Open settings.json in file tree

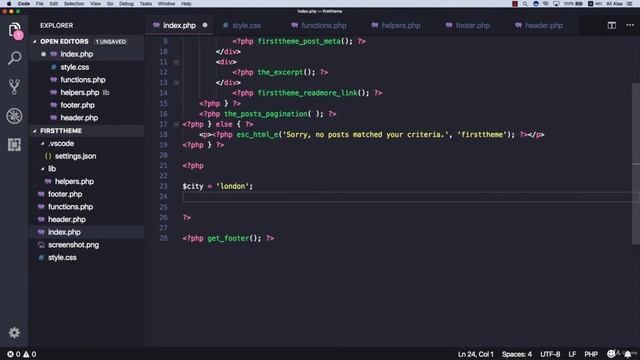point(87,156)
